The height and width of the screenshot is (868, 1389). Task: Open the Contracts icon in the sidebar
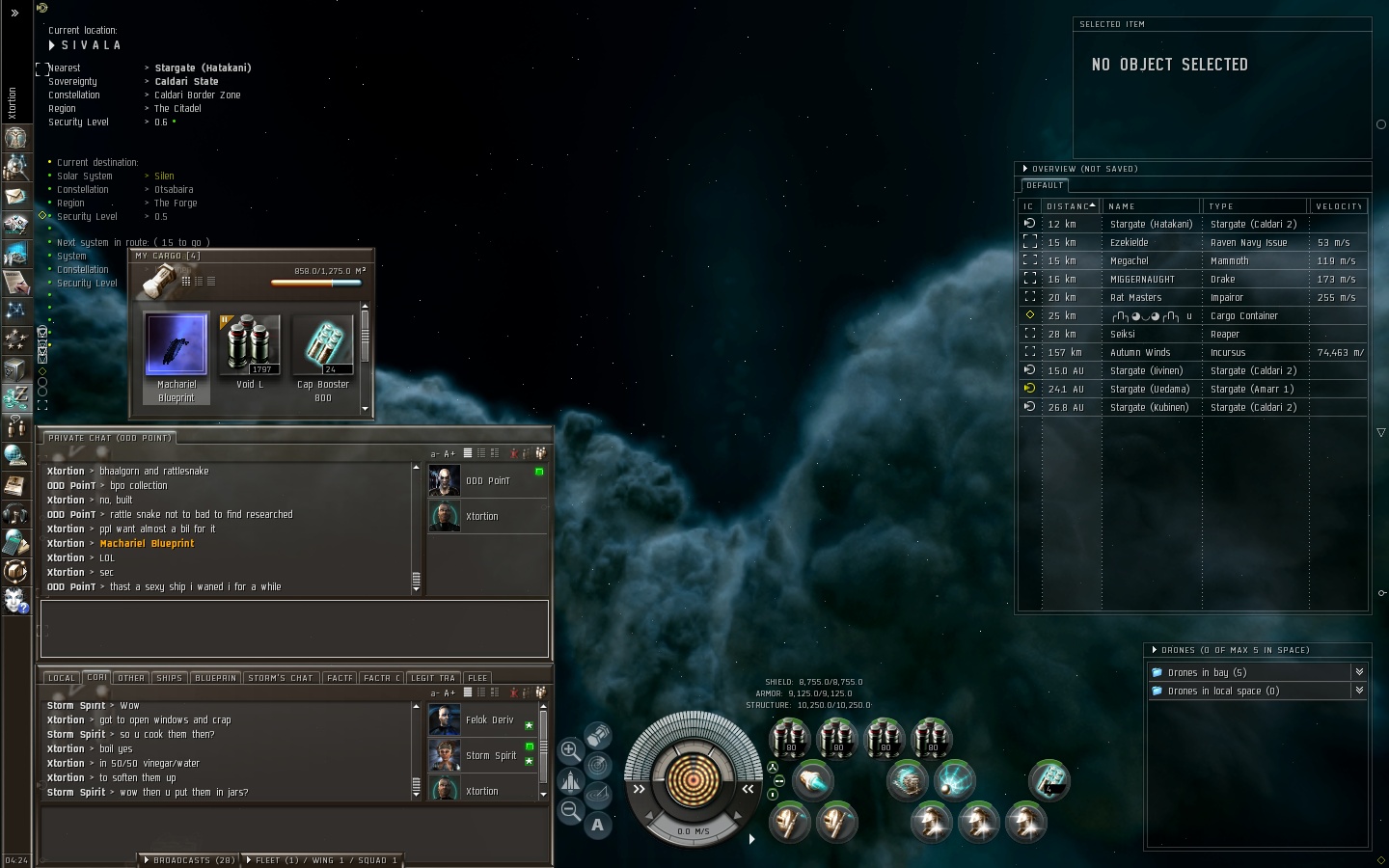(x=15, y=282)
